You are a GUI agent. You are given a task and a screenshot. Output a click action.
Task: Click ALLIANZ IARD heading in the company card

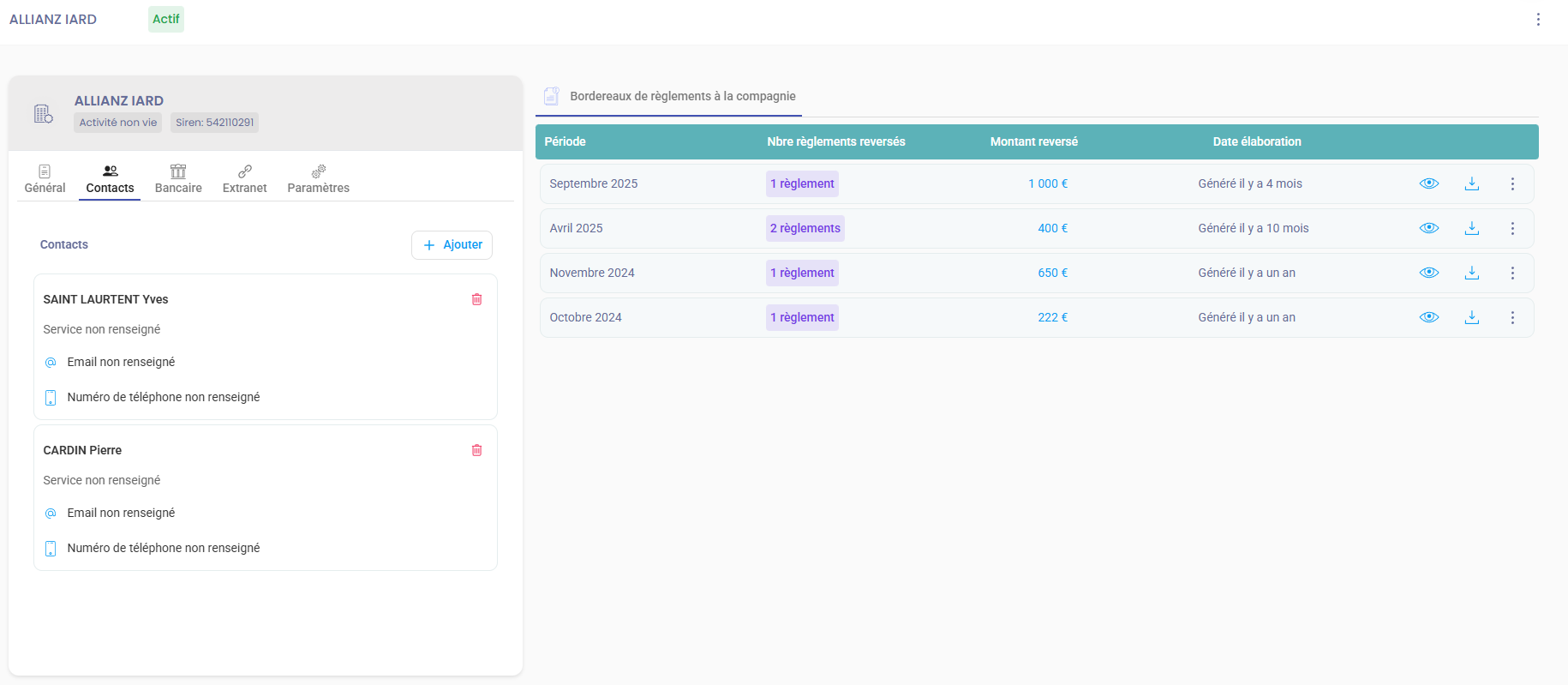(119, 100)
